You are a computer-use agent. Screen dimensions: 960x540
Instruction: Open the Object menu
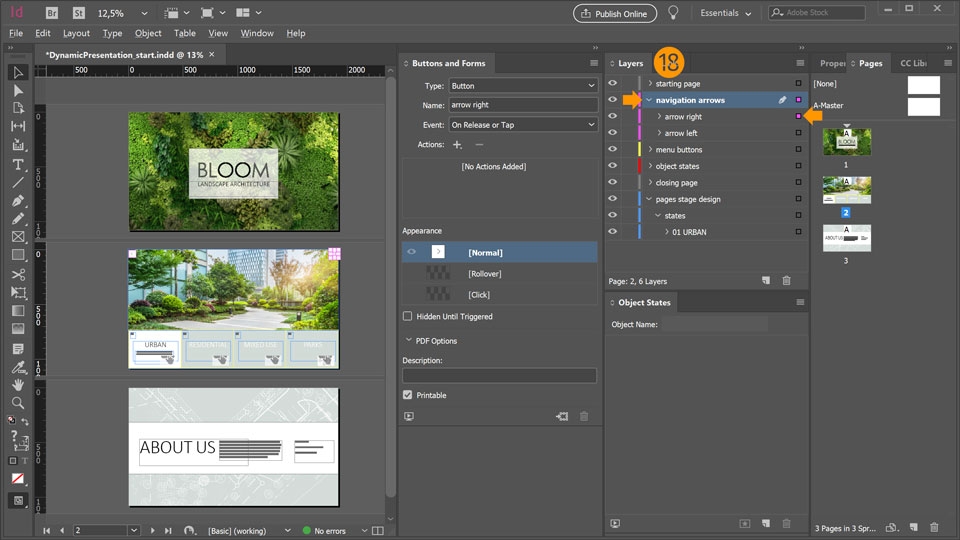pos(148,33)
